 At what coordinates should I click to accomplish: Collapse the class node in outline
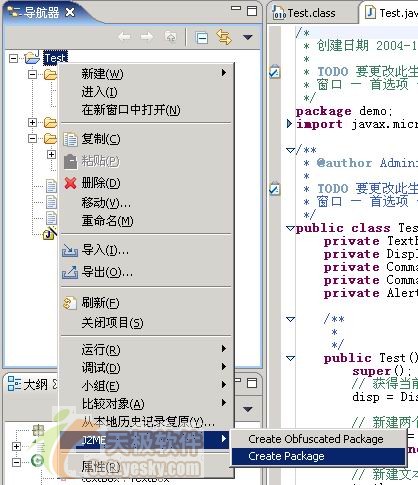16,462
